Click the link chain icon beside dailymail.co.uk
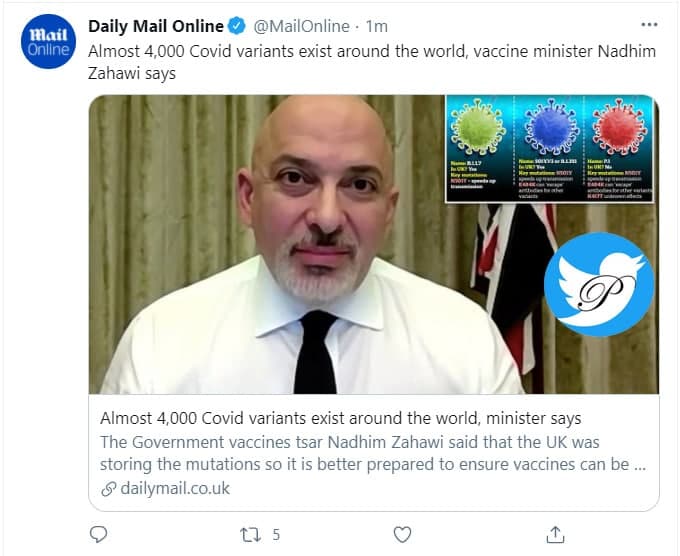The image size is (680, 556). click(x=108, y=489)
